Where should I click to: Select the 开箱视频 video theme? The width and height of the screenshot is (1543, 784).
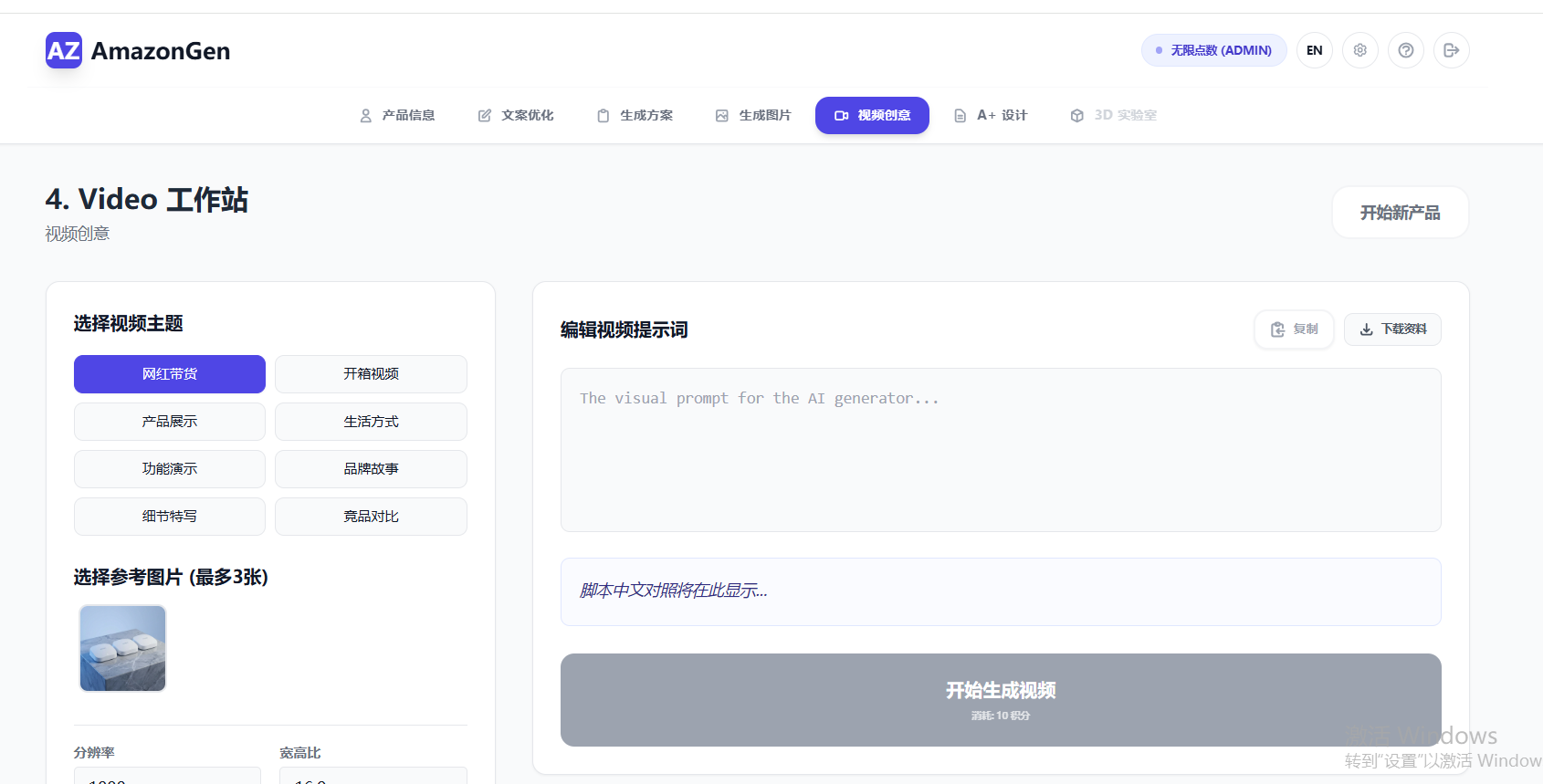click(x=371, y=374)
